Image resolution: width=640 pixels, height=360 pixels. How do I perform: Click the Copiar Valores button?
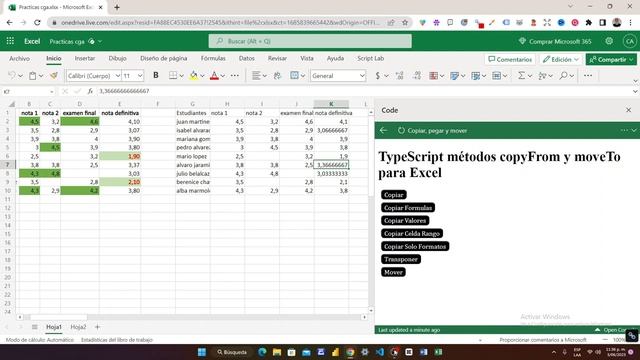pyautogui.click(x=405, y=221)
